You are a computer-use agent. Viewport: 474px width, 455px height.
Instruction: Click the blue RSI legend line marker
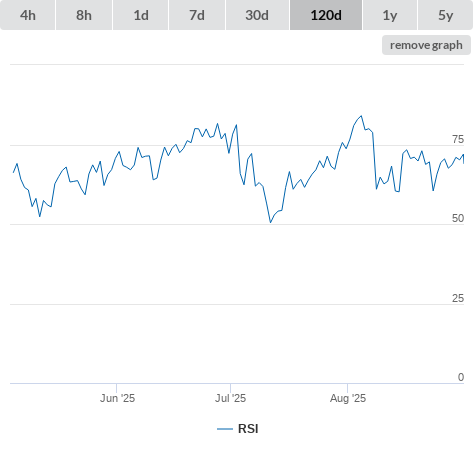tap(225, 429)
